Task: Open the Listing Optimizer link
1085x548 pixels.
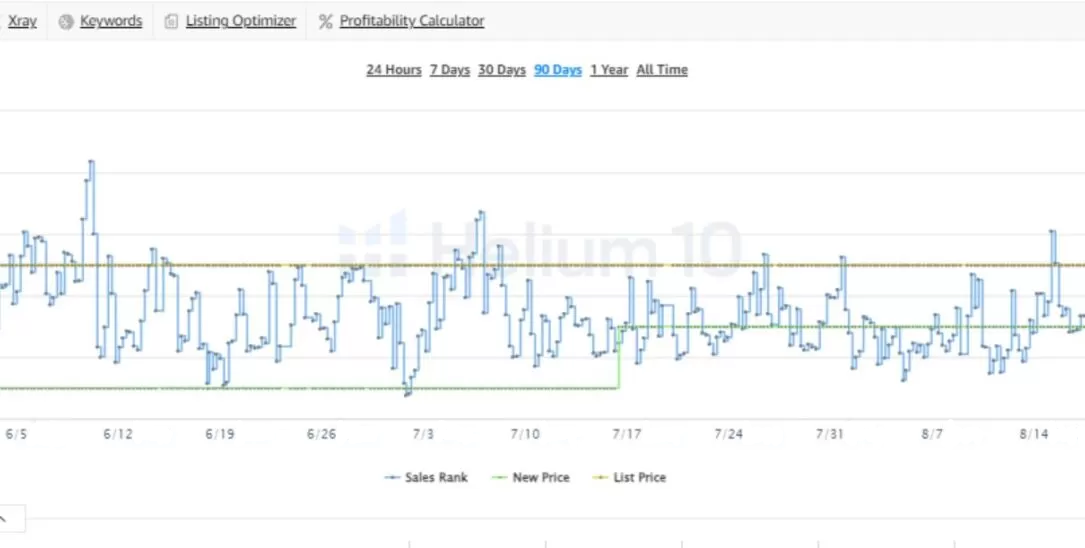Action: click(x=241, y=21)
